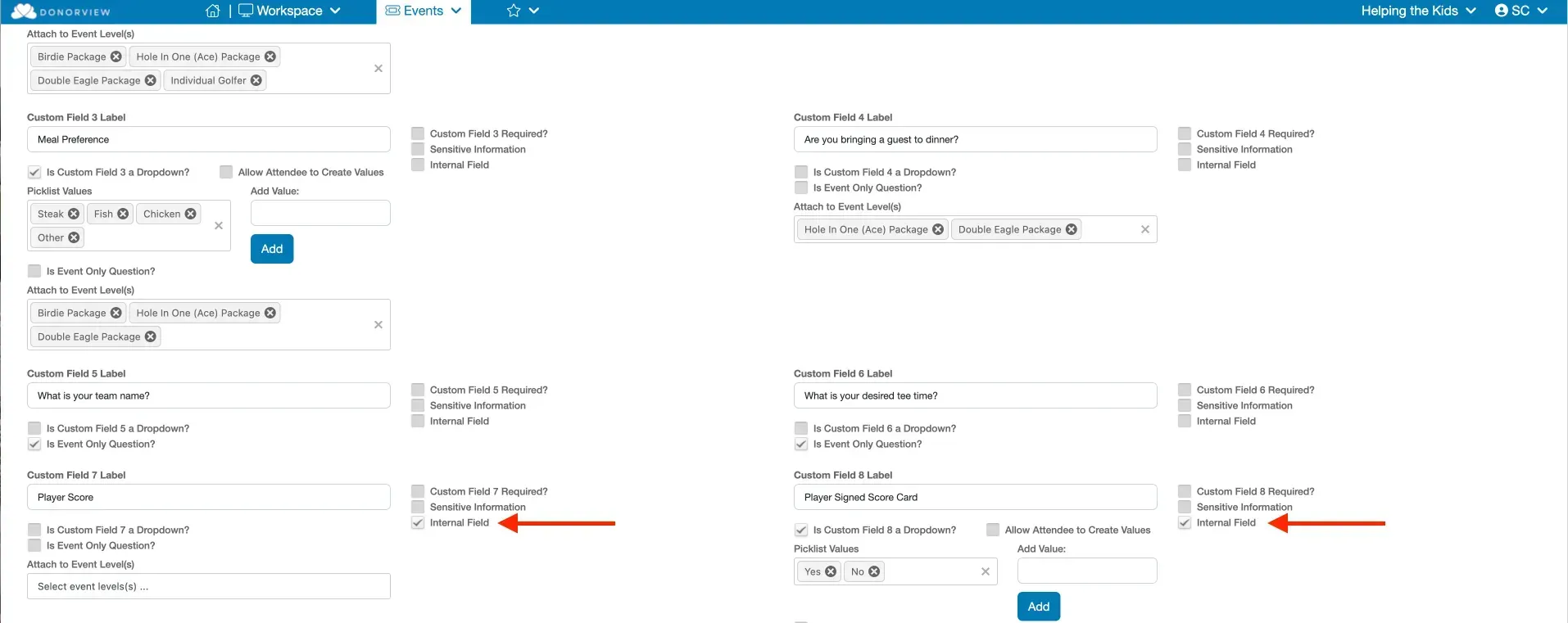Edit Custom Field 8 Label field
This screenshot has height=623, width=1568.
tap(976, 497)
